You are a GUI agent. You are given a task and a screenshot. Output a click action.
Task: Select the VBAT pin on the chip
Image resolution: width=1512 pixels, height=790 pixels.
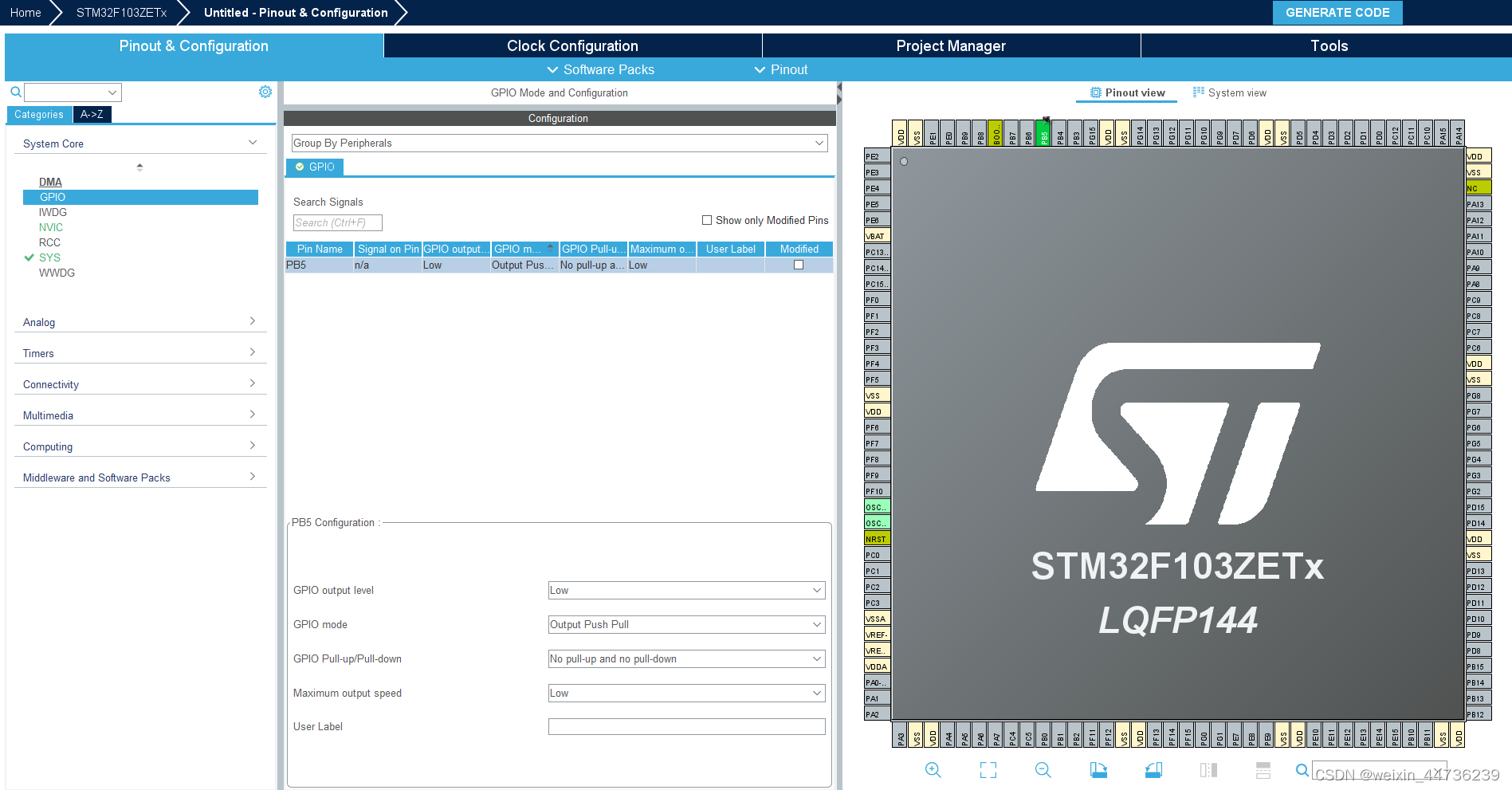click(x=877, y=236)
